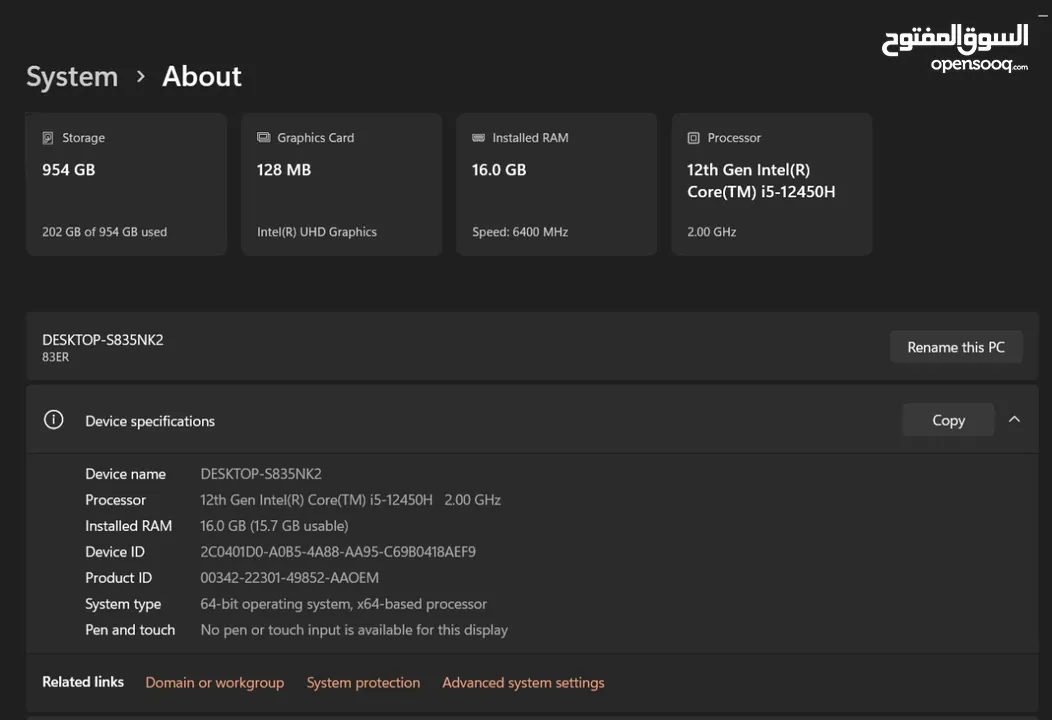Copy the device specifications
The height and width of the screenshot is (720, 1052).
click(948, 420)
